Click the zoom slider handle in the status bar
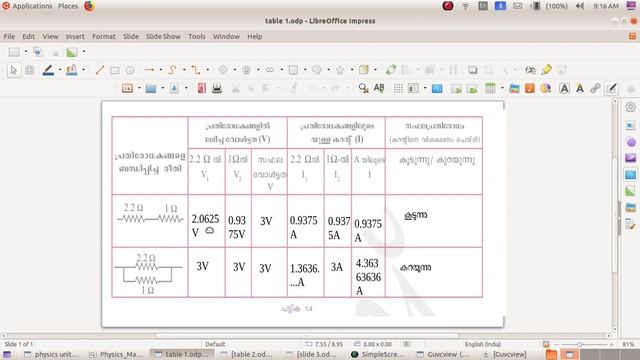This screenshot has height=360, width=640. (x=579, y=344)
